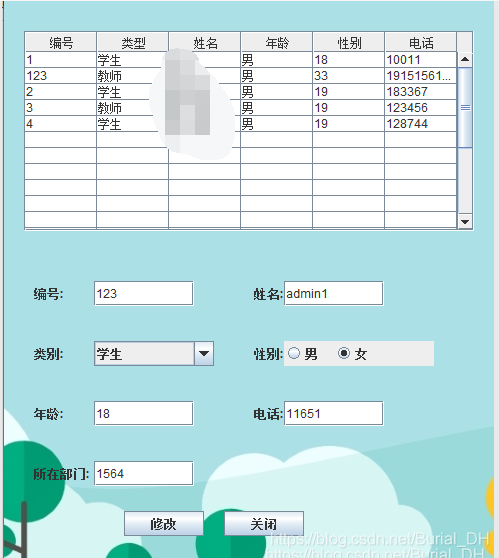Click 编号 cell with value 2
Image resolution: width=499 pixels, height=558 pixels.
(61, 92)
